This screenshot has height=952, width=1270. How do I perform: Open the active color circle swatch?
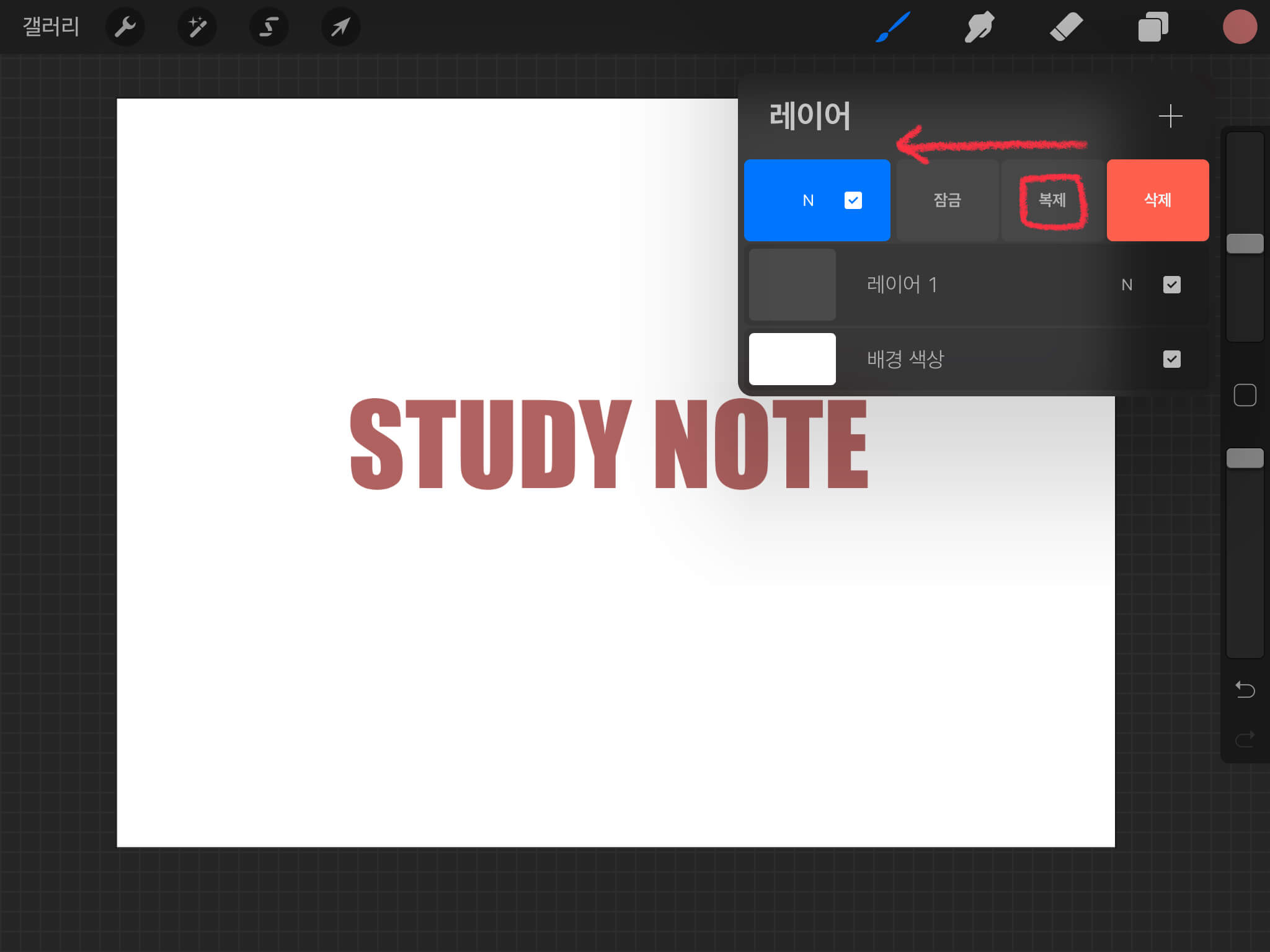[1240, 27]
